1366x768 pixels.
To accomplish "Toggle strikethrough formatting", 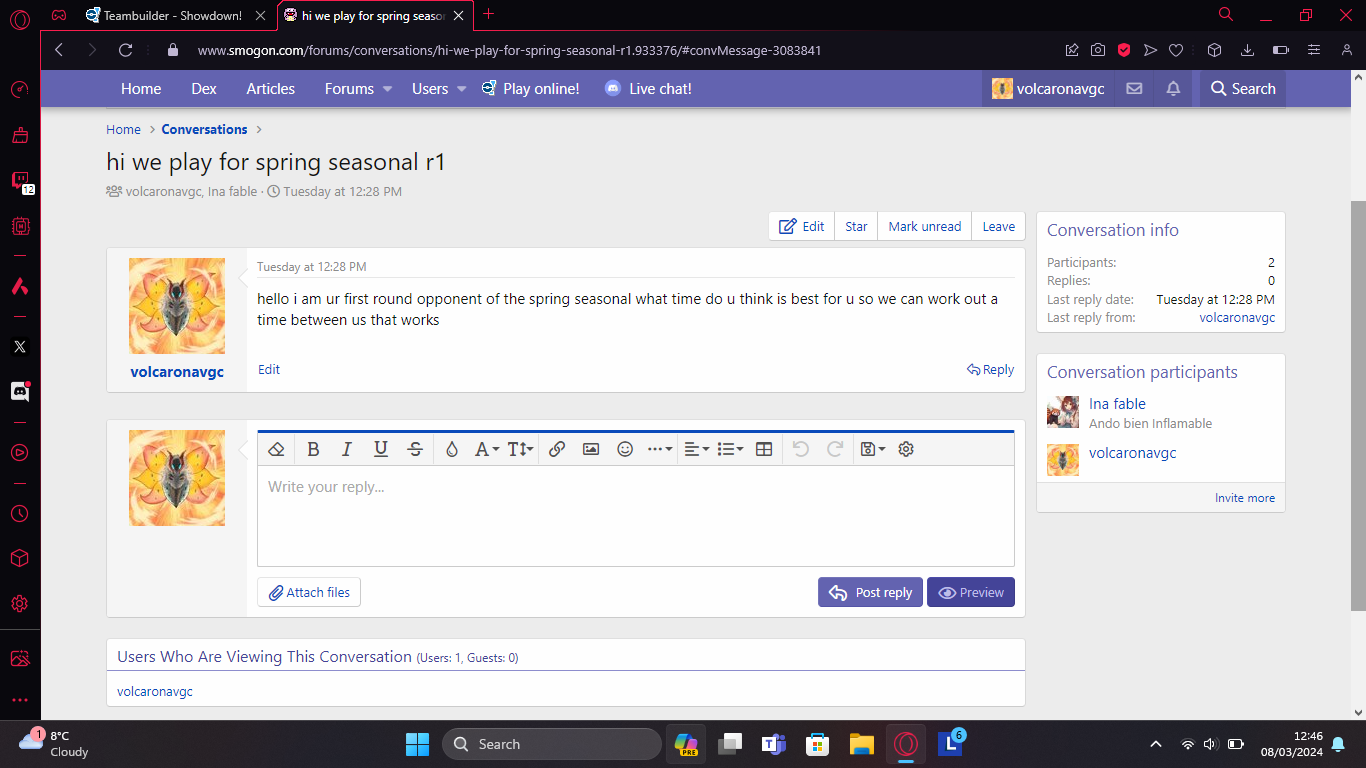I will coord(415,450).
